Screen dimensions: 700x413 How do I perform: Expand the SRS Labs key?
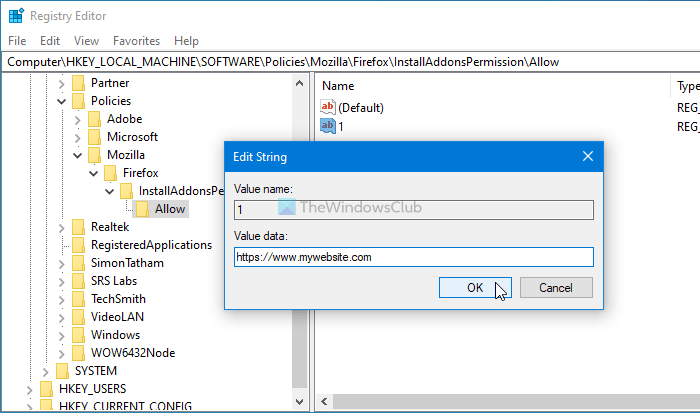click(x=62, y=282)
